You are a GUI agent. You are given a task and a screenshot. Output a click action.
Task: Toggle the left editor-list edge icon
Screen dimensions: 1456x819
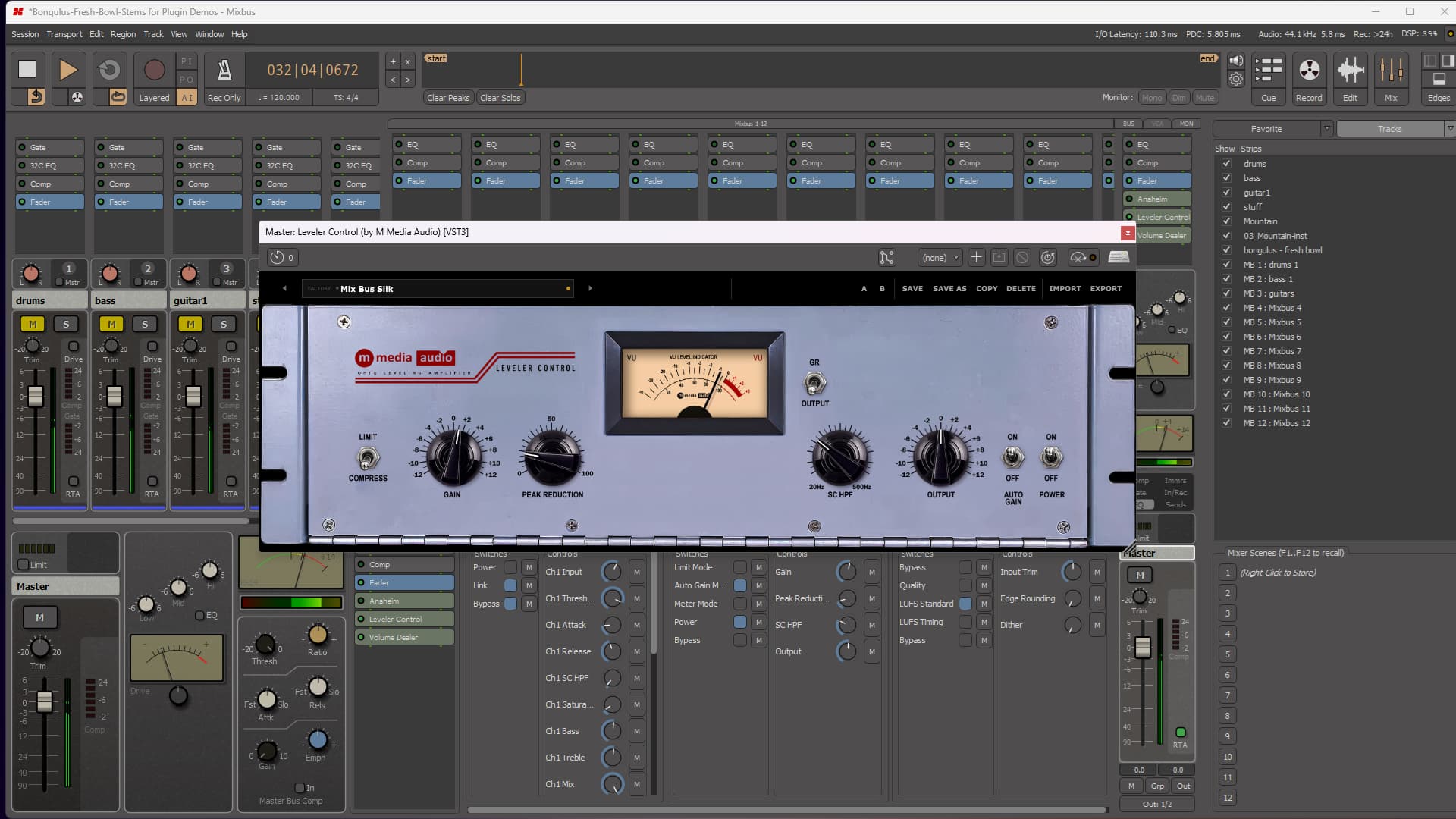(1430, 61)
